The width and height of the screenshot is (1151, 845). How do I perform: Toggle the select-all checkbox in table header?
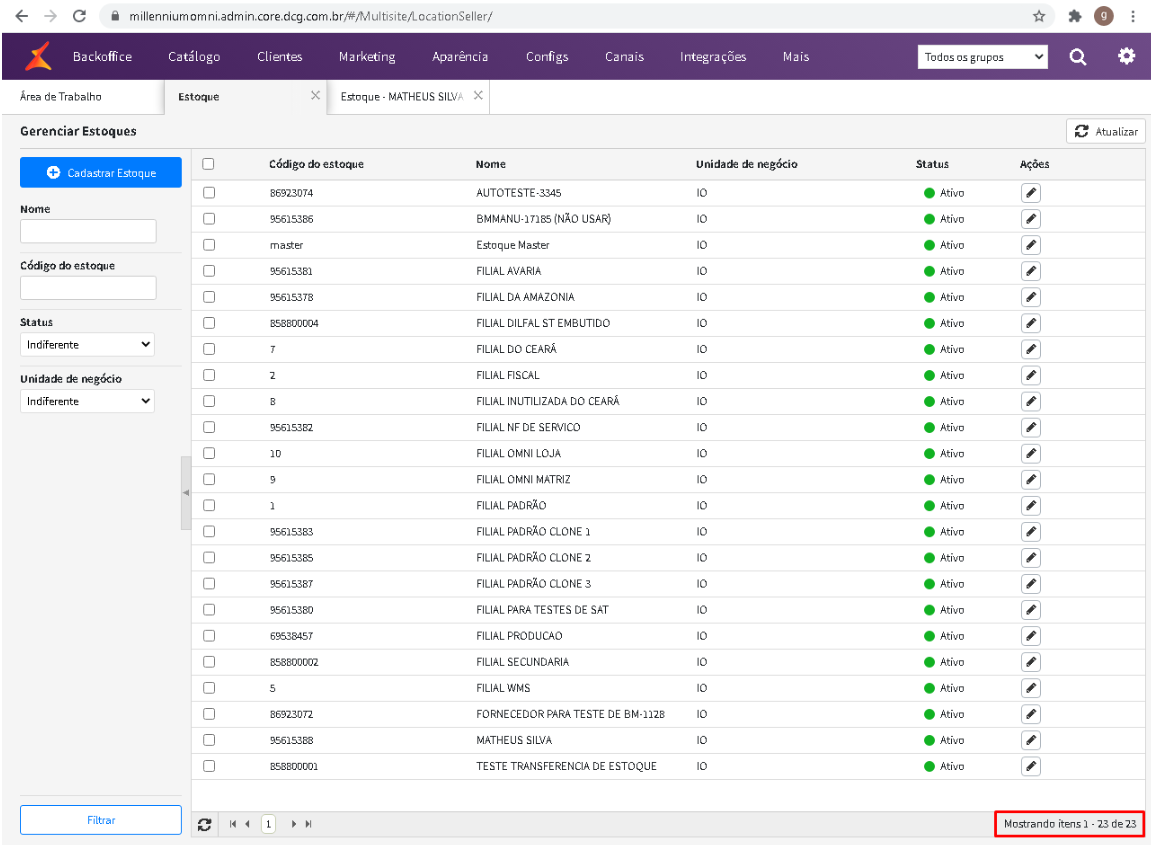pos(209,164)
